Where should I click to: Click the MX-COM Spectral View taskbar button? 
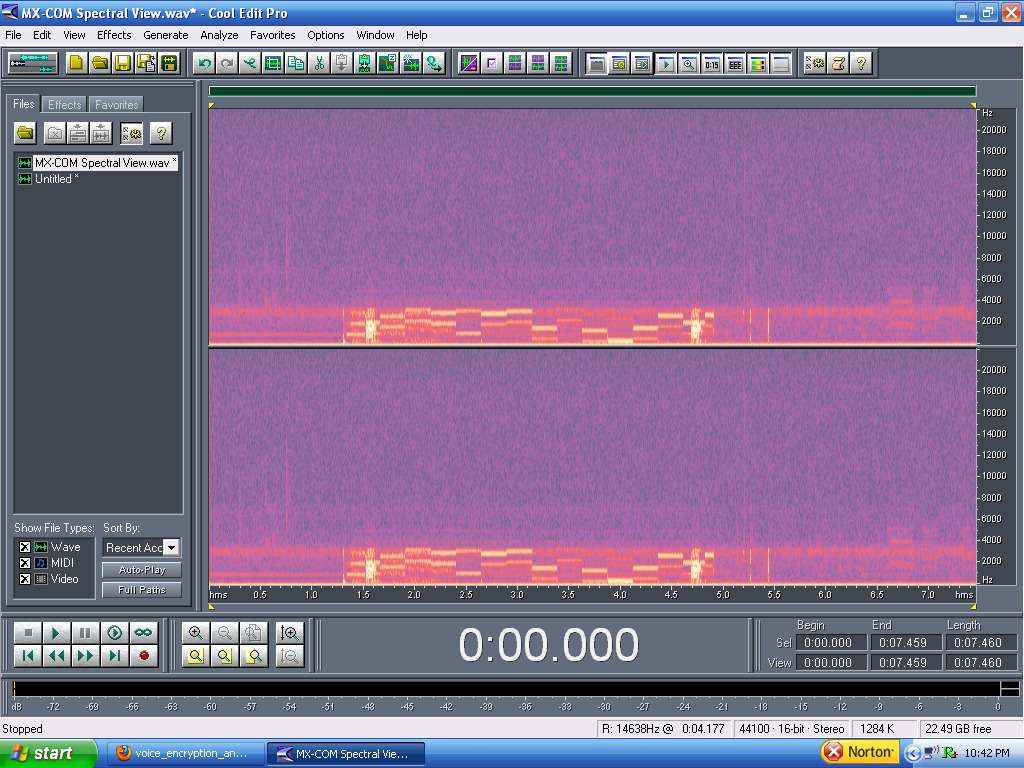[x=345, y=754]
